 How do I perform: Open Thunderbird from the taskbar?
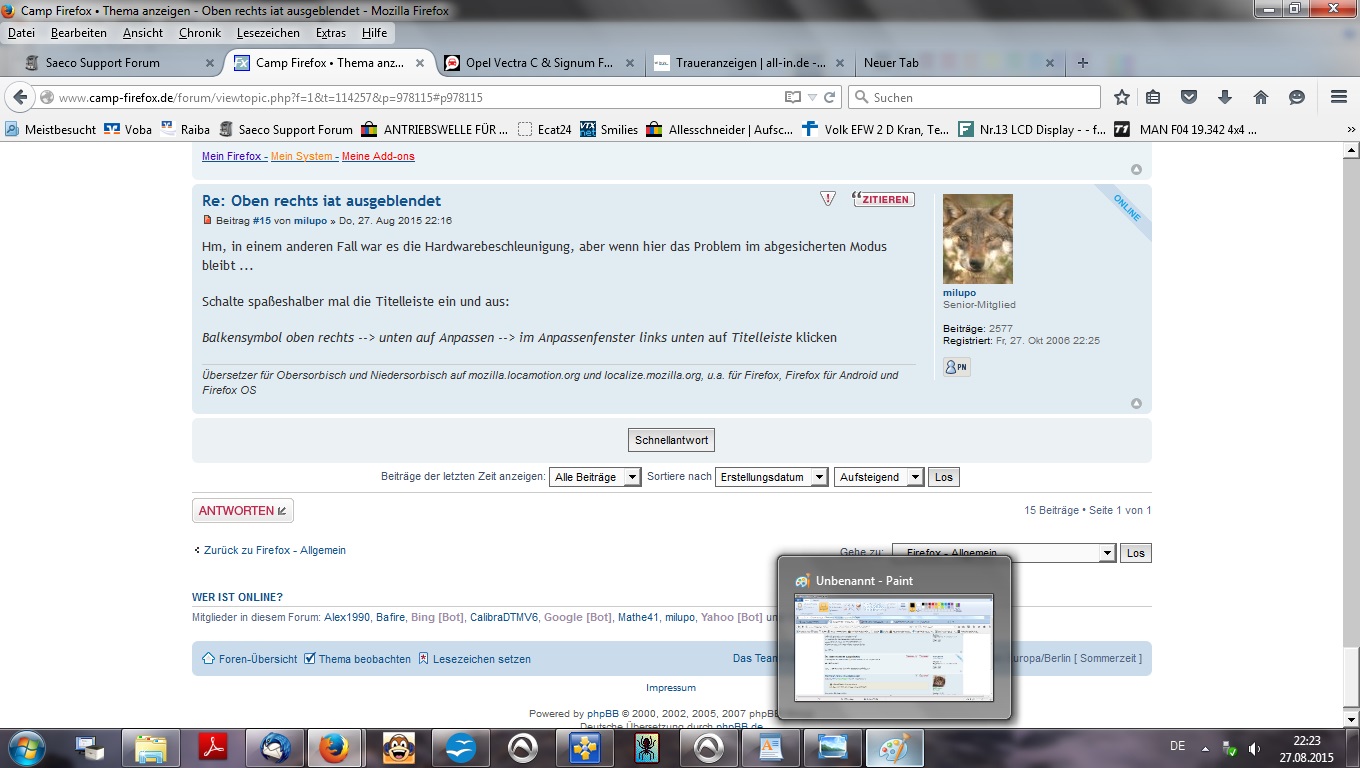coord(276,747)
